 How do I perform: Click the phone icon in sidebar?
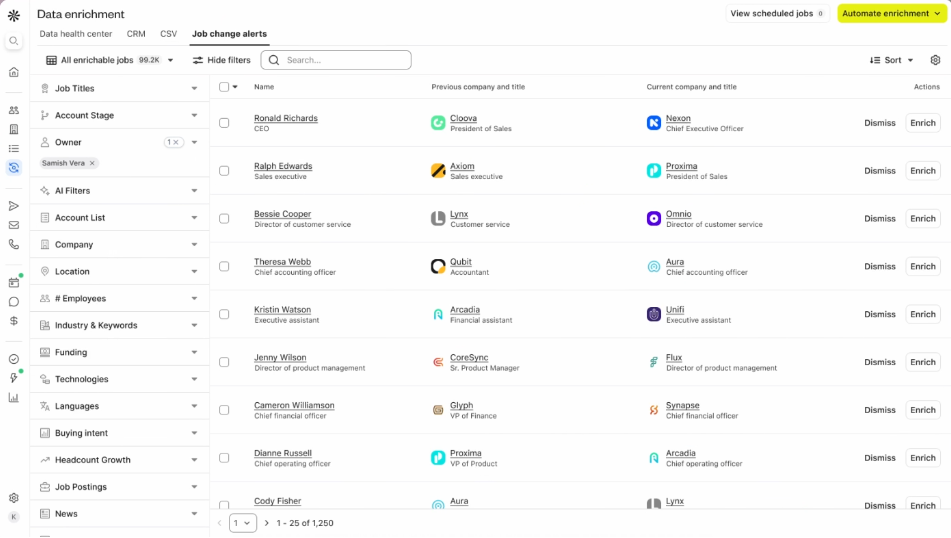(x=14, y=244)
